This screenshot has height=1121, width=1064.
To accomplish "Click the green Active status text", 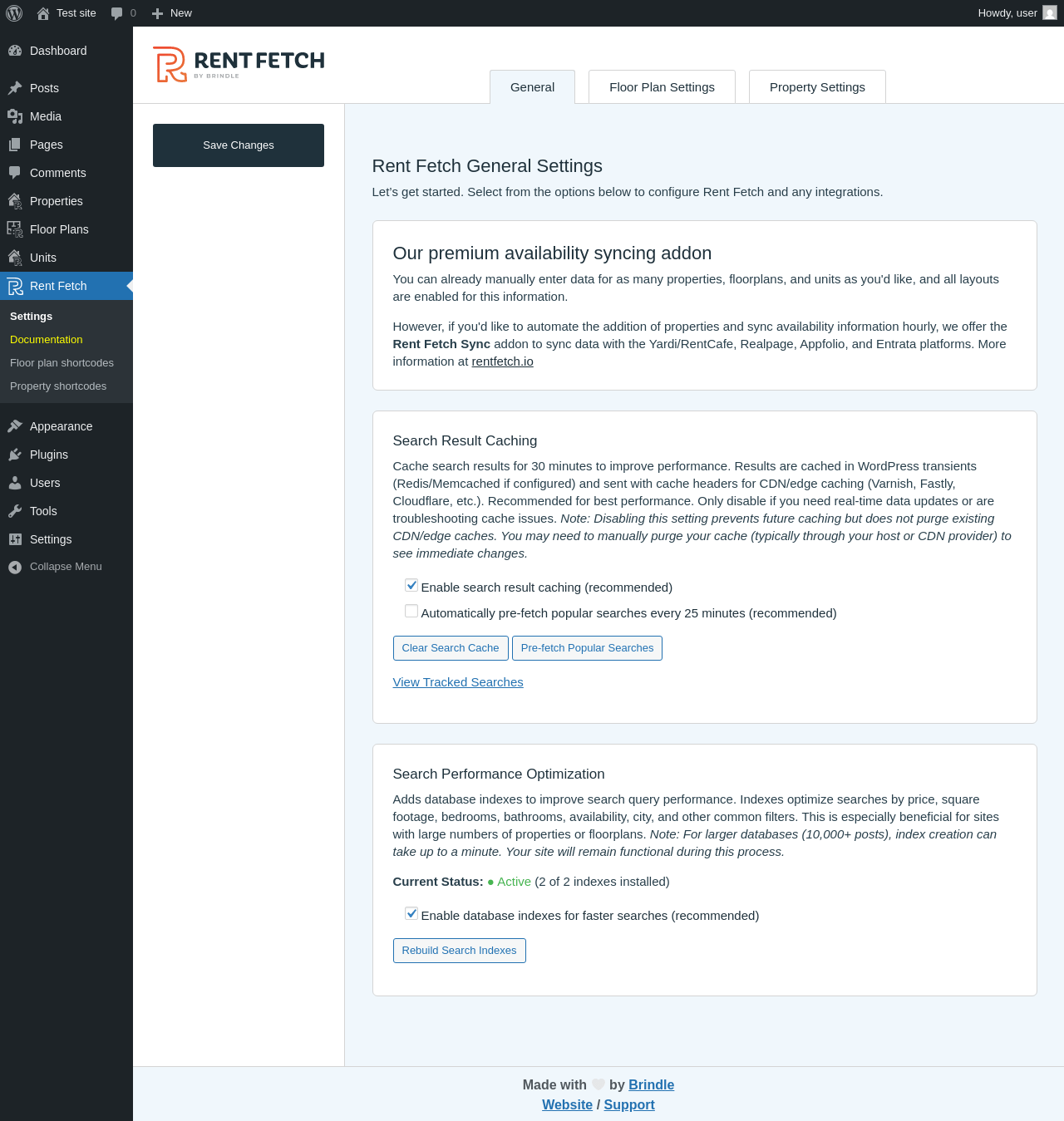I will [514, 882].
